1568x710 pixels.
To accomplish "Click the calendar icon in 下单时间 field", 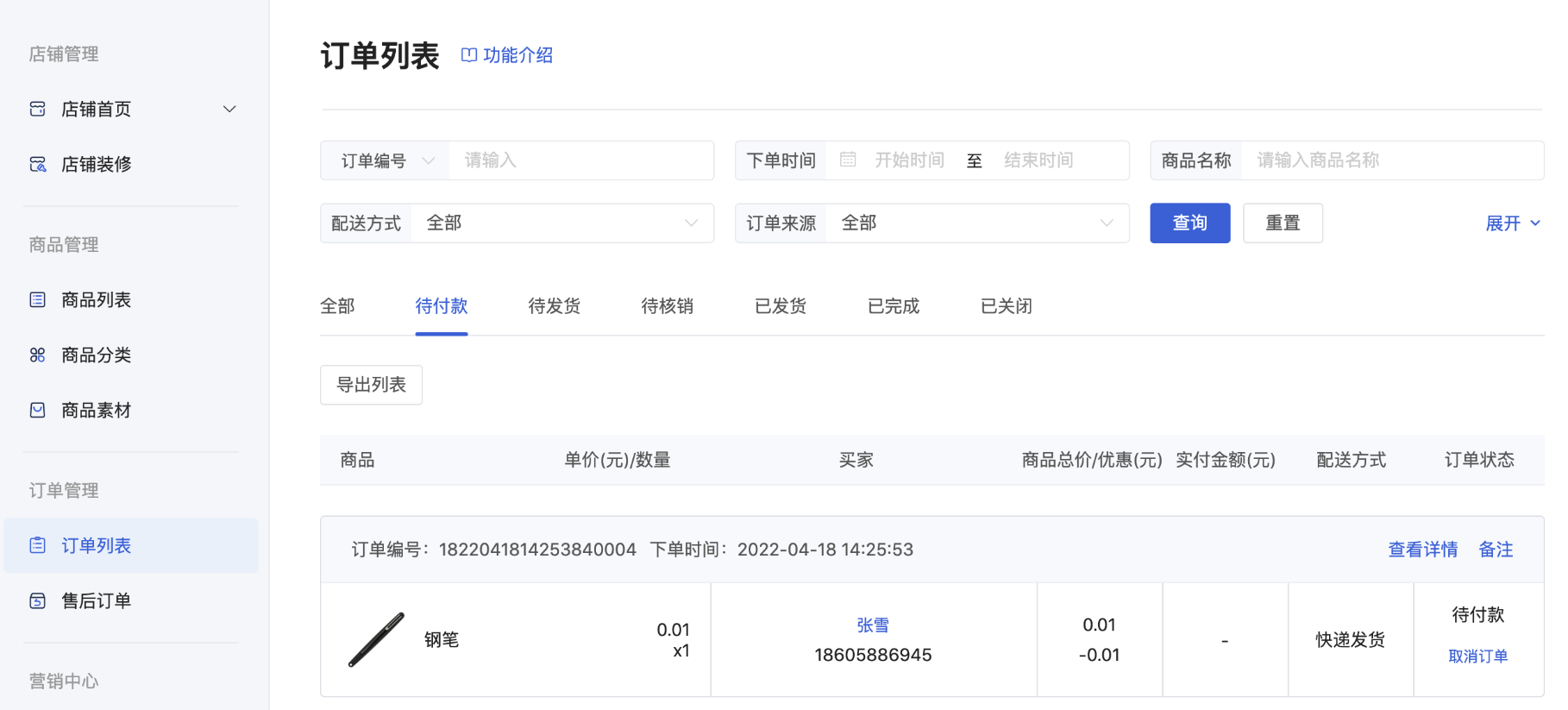I will click(848, 160).
